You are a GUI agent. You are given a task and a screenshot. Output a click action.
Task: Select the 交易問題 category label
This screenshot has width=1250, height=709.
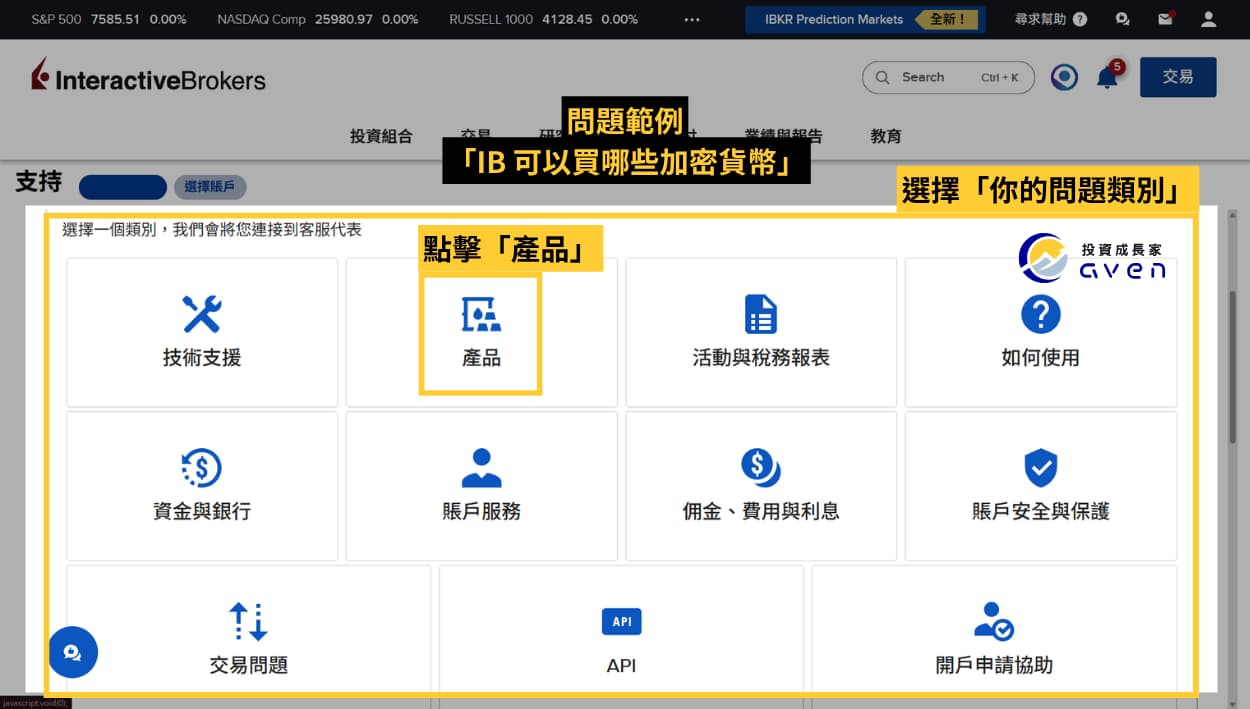[x=248, y=665]
